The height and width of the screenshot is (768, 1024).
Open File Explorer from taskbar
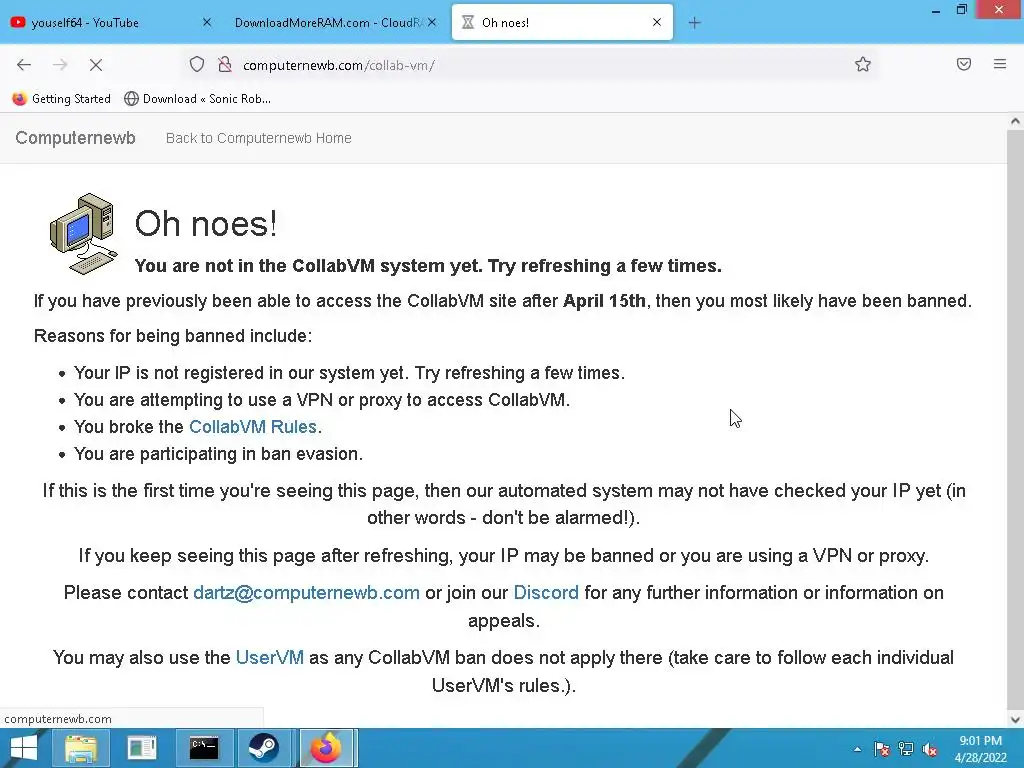81,748
